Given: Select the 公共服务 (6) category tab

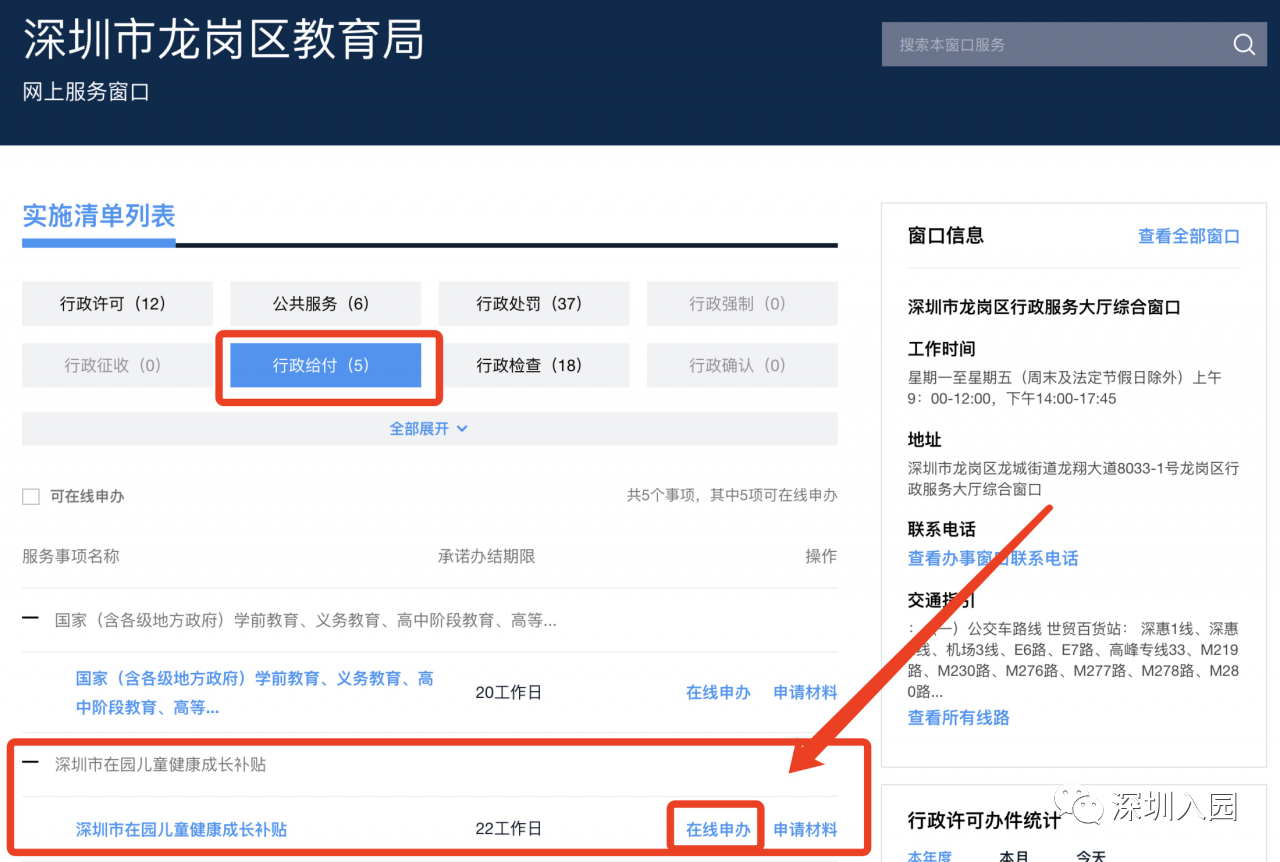Looking at the screenshot, I should pos(325,303).
